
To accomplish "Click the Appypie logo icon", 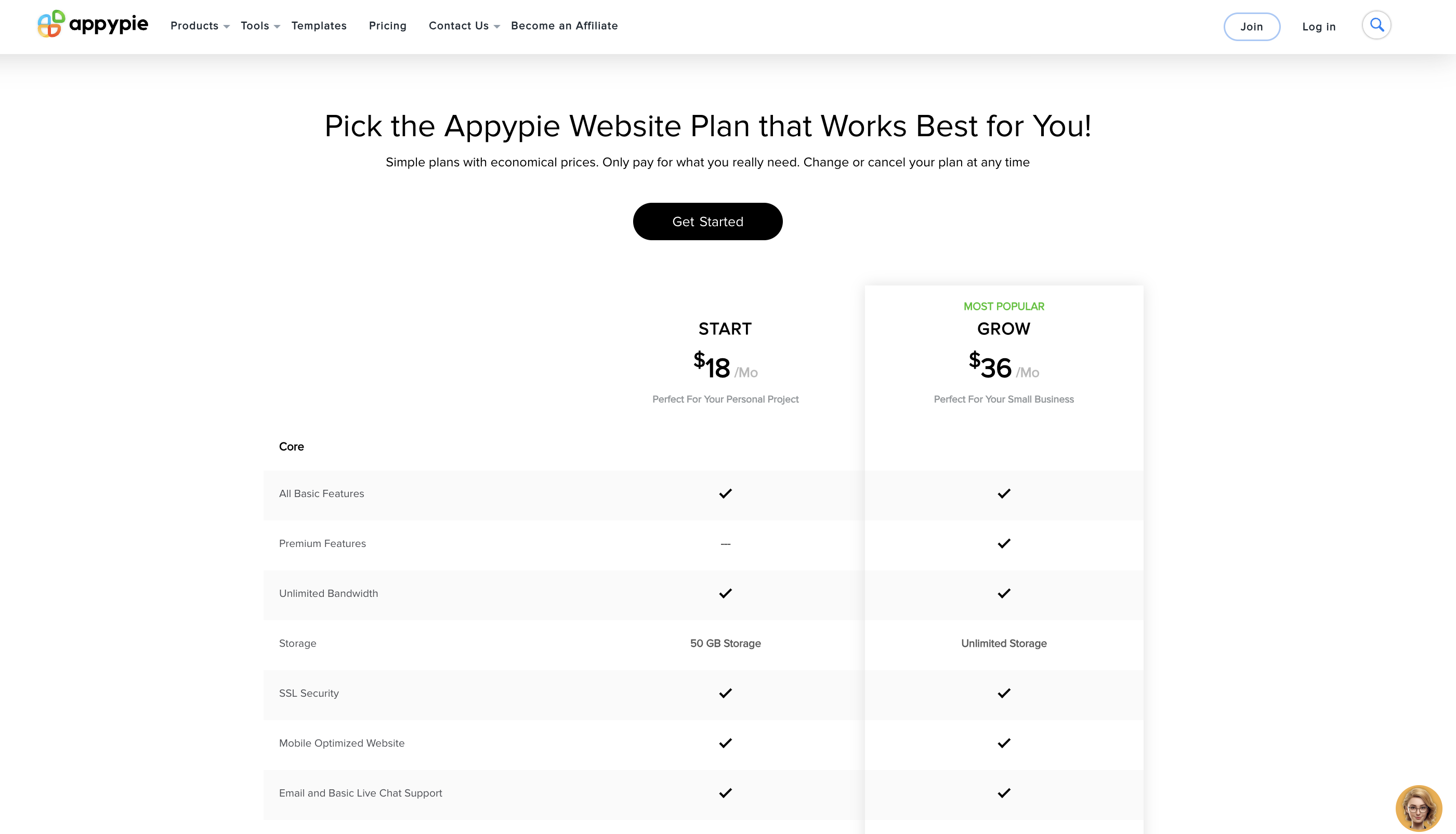I will [x=51, y=24].
